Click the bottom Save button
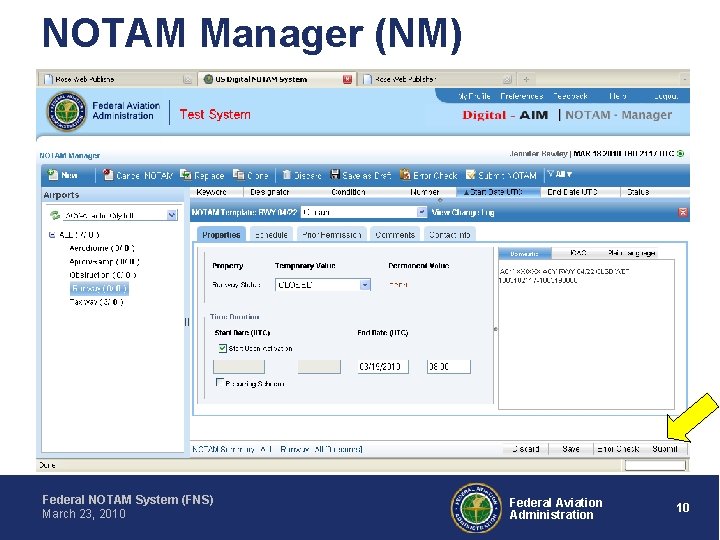Image resolution: width=720 pixels, height=540 pixels. 570,449
